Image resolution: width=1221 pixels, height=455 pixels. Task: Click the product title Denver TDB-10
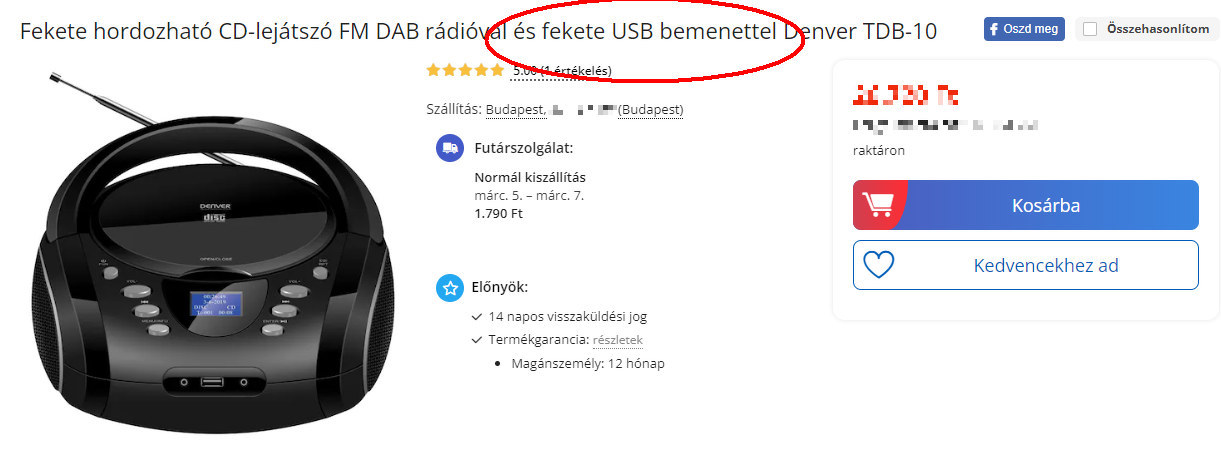(x=860, y=31)
